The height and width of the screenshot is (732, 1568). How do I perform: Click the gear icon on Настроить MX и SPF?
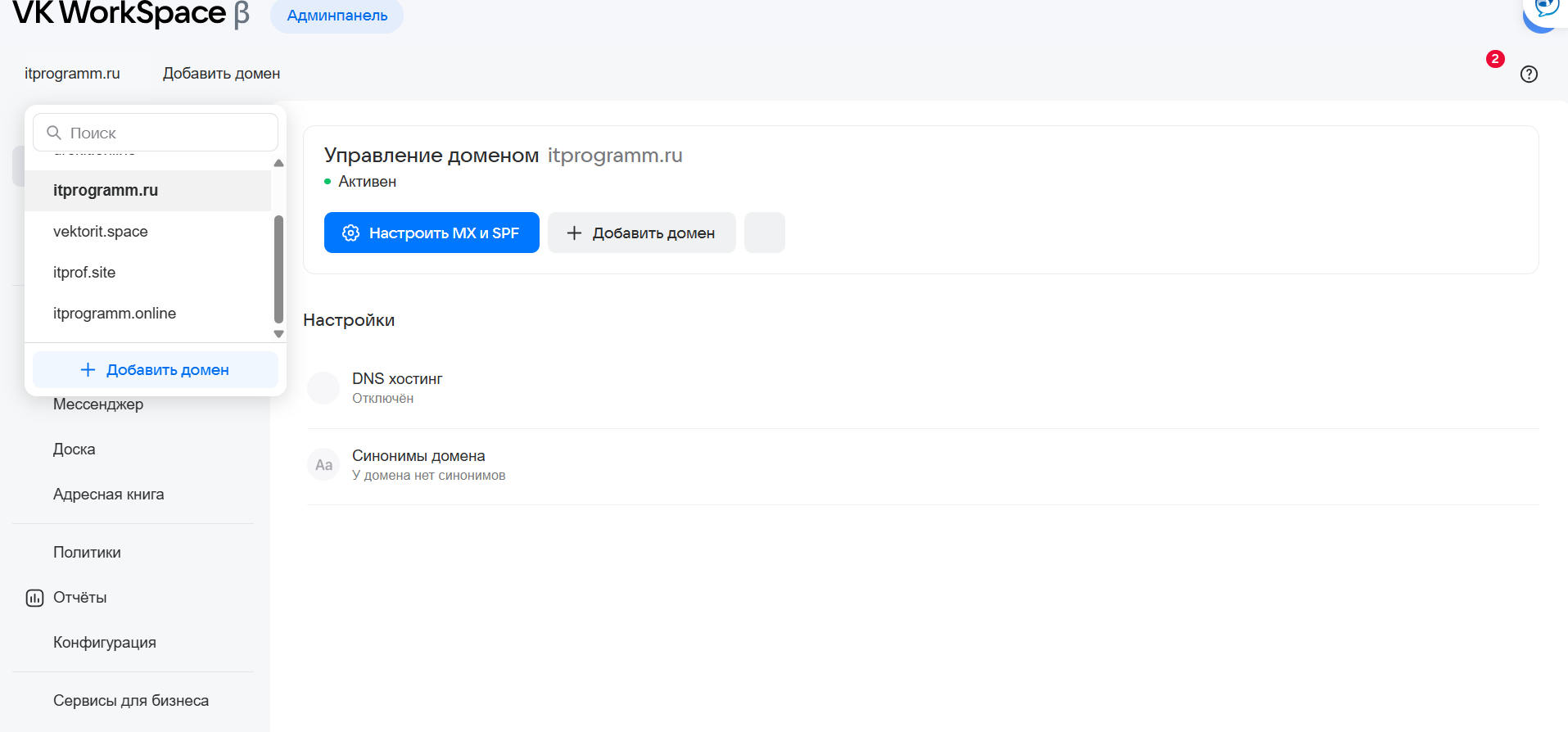[350, 233]
